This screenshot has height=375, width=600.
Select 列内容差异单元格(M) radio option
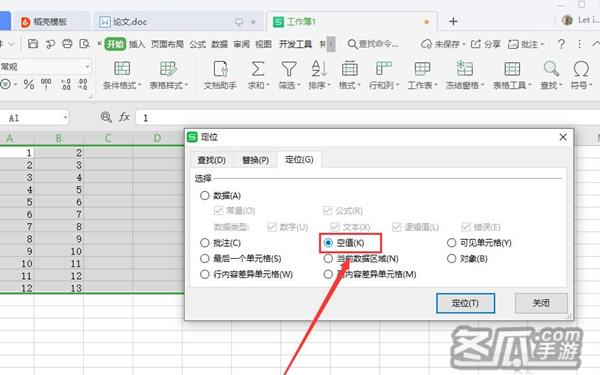[x=328, y=274]
